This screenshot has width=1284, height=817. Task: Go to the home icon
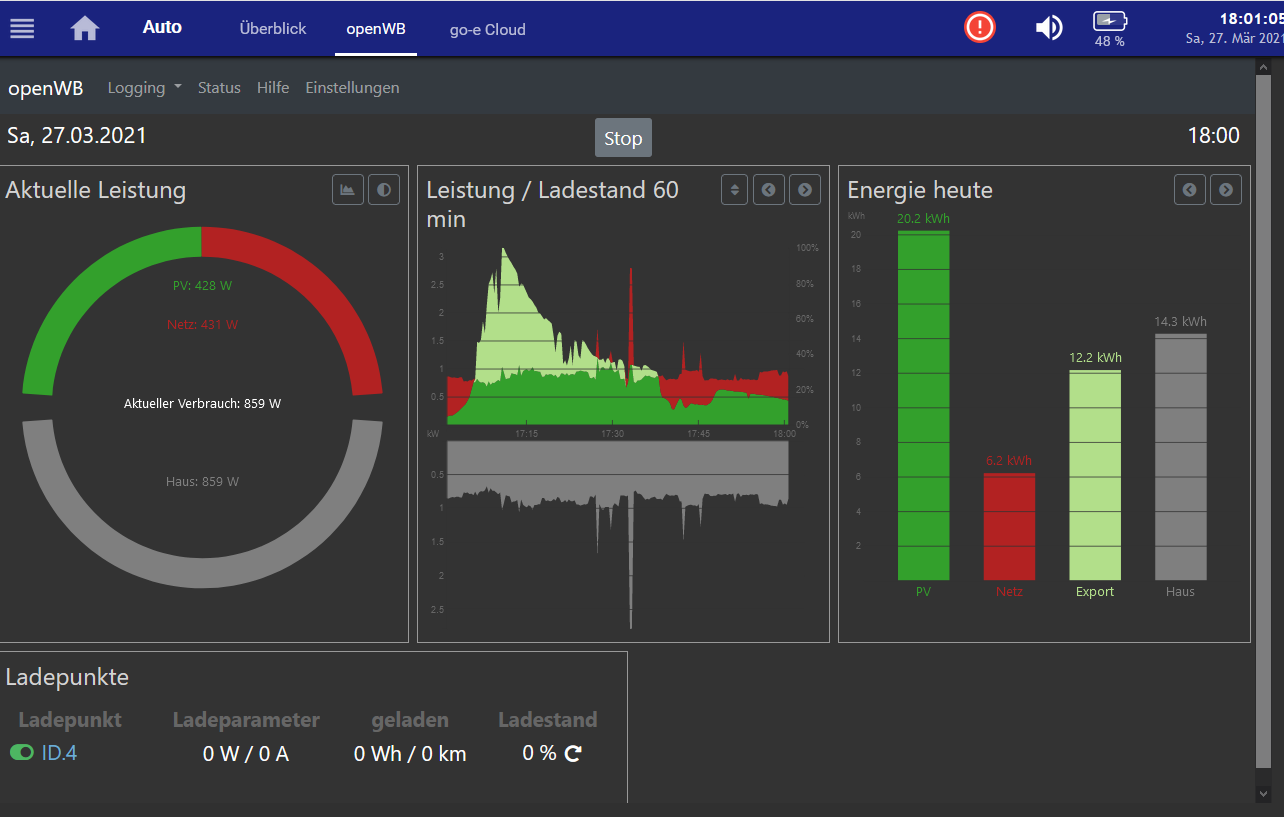pyautogui.click(x=85, y=28)
